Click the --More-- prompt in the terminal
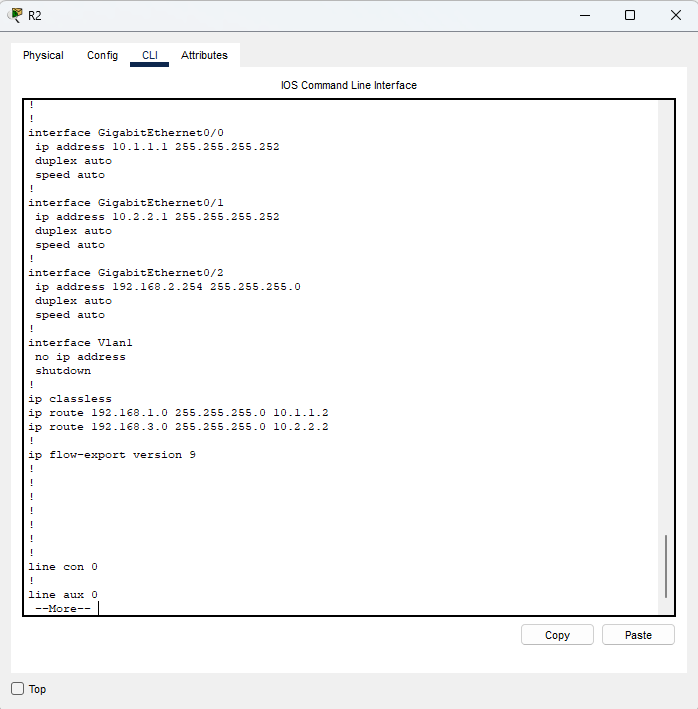Screen dimensions: 698x709 tap(63, 609)
